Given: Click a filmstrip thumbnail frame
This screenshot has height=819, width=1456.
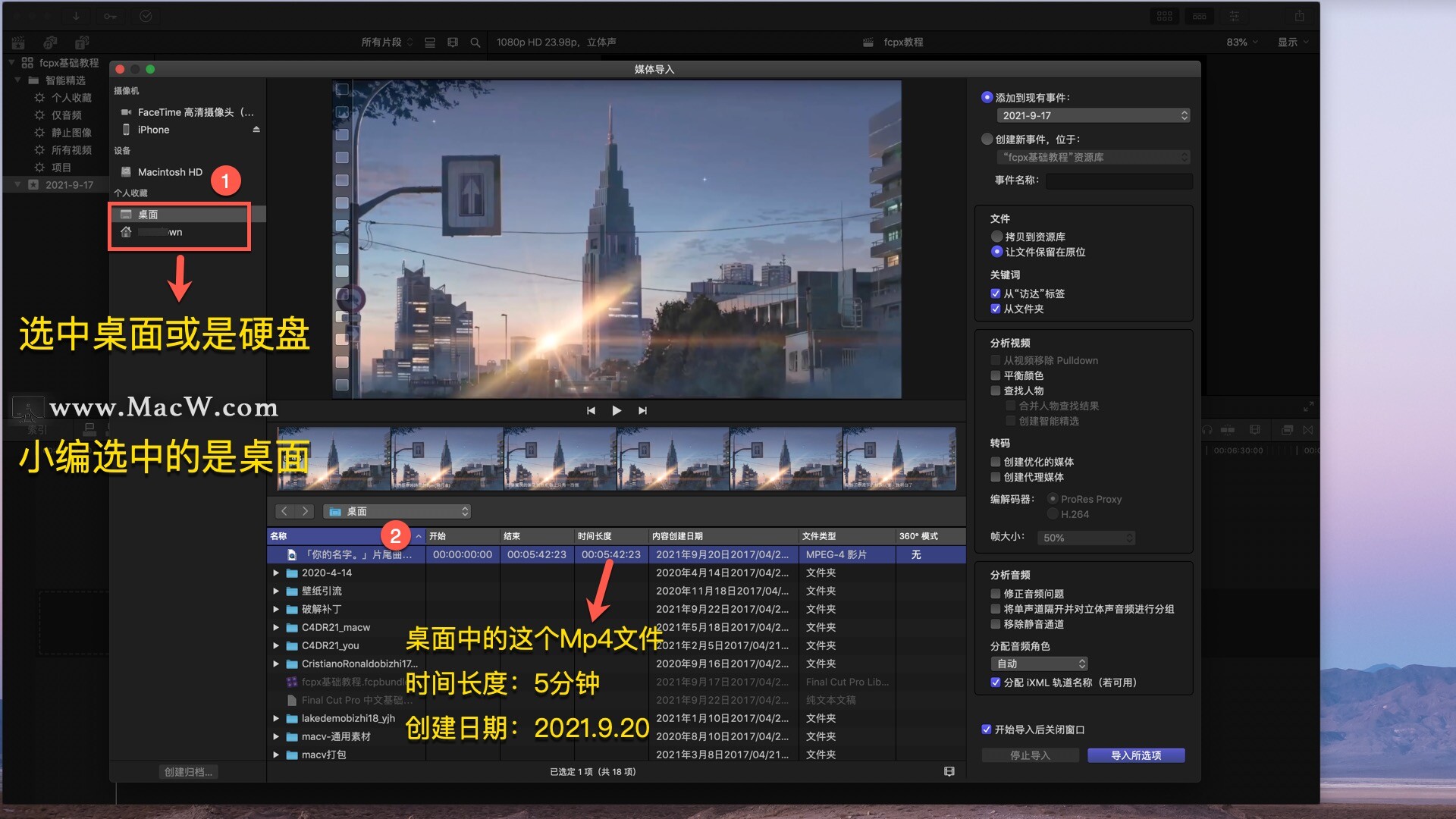Looking at the screenshot, I should coord(560,458).
